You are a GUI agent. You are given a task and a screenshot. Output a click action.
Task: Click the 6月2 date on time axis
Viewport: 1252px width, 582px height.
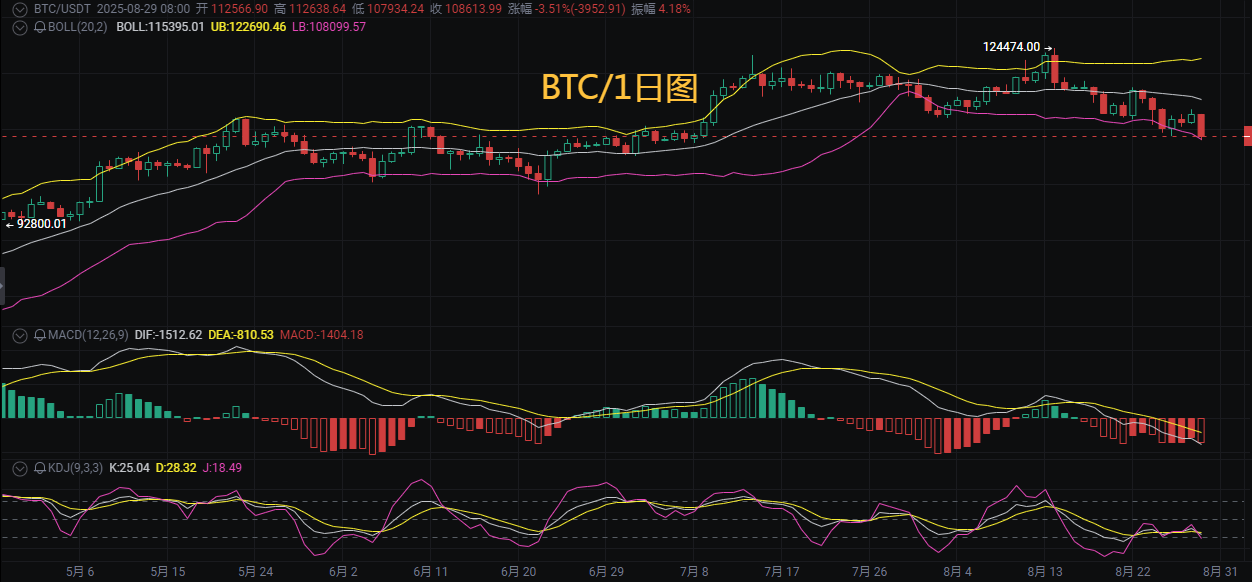pos(342,572)
